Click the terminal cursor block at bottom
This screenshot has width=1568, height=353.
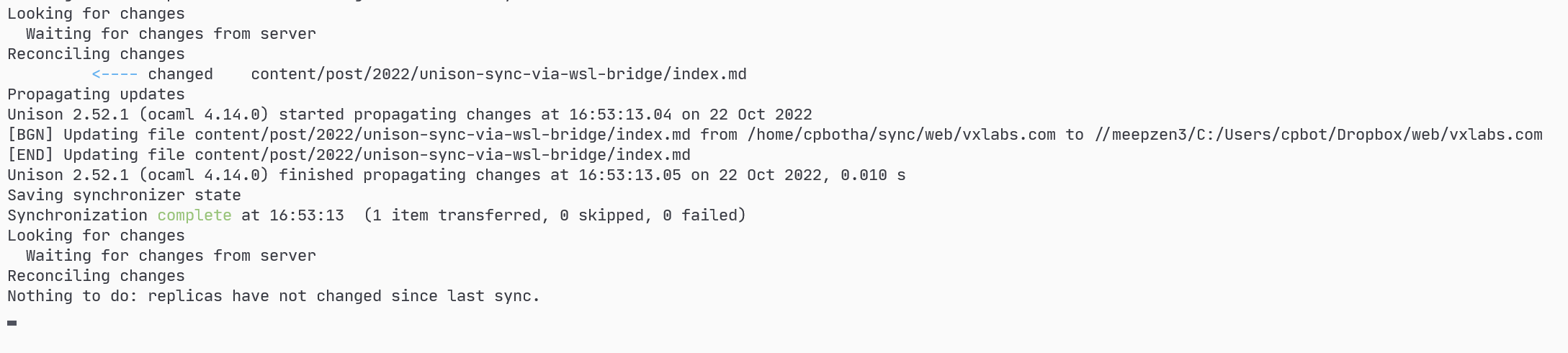pyautogui.click(x=12, y=323)
